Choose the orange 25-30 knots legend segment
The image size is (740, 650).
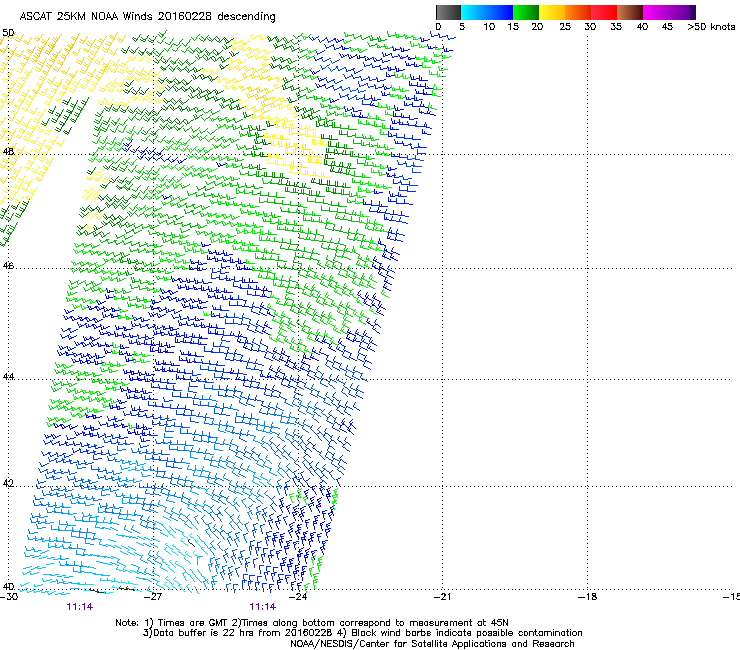578,12
